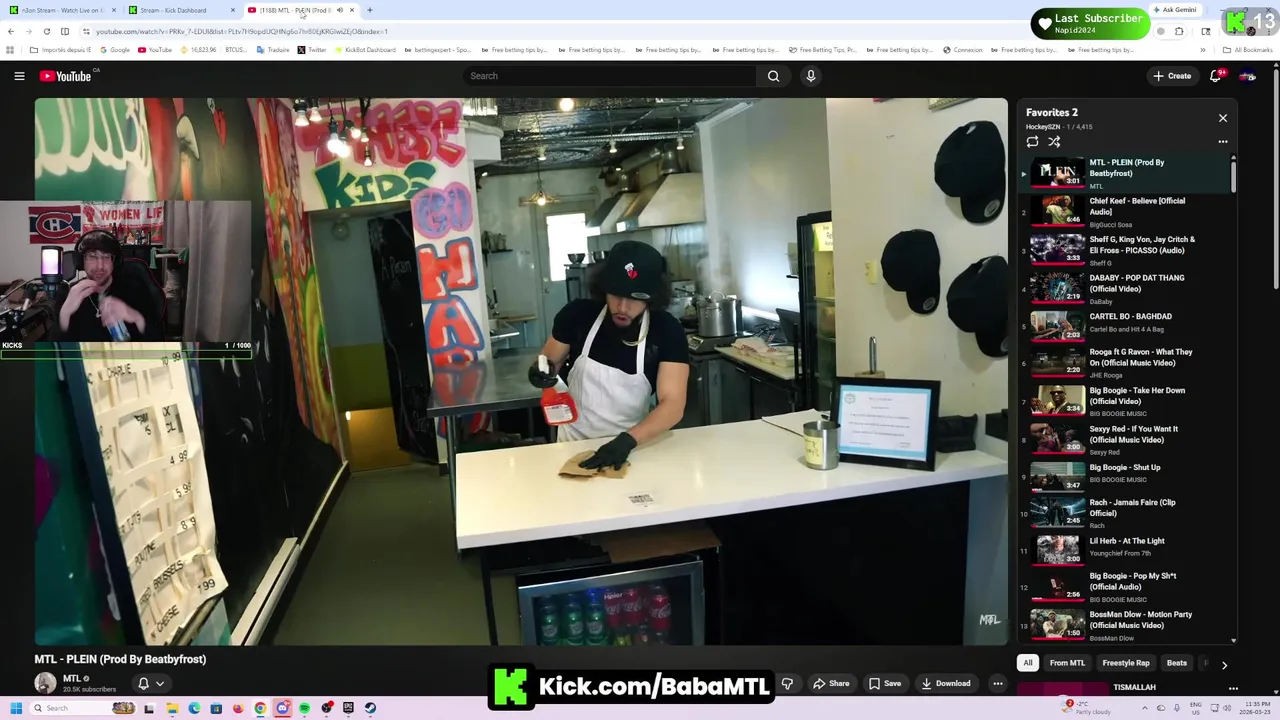
Task: Select BossMan Dlow - Motion Party
Action: pos(1125,625)
